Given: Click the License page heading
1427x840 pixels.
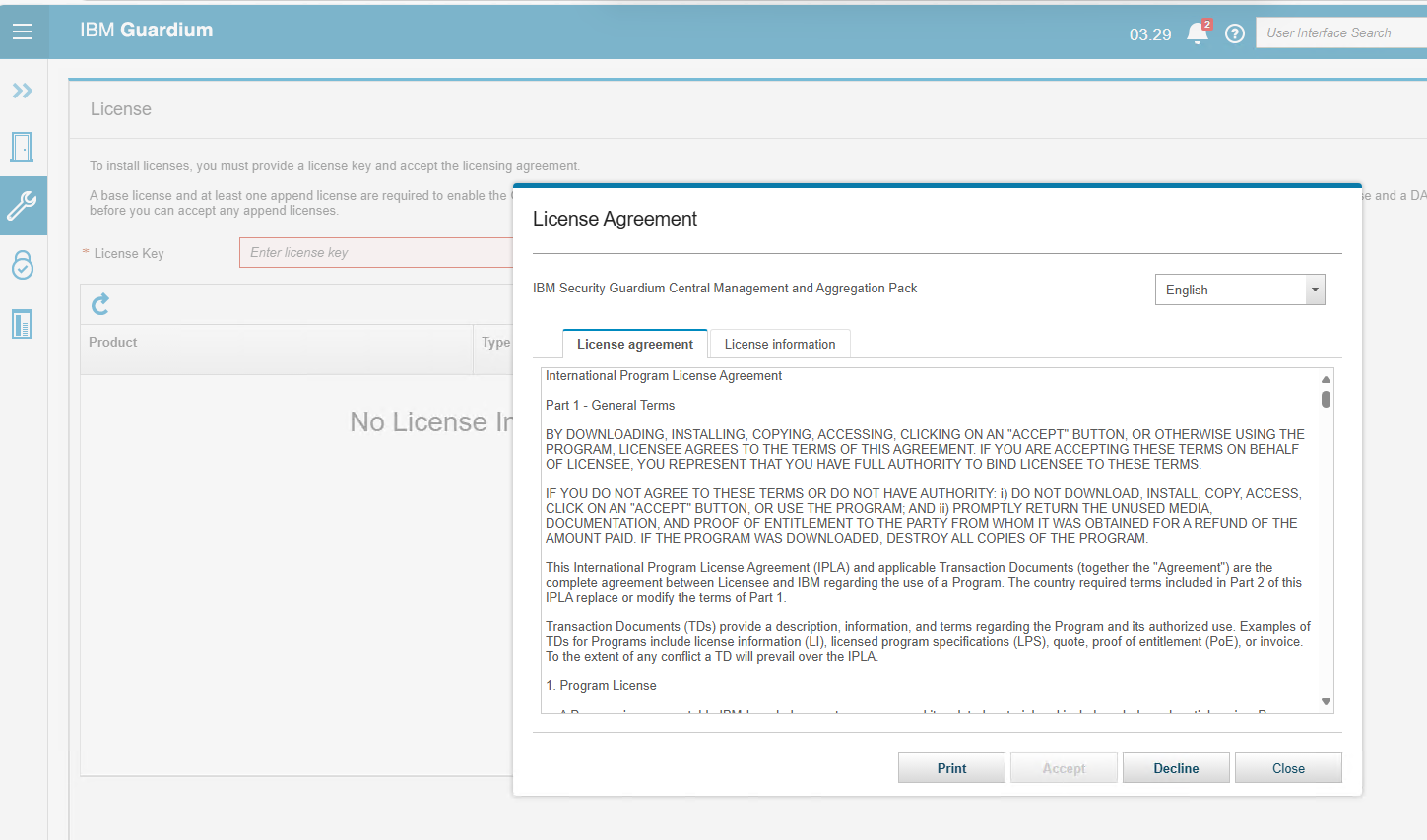Looking at the screenshot, I should point(121,109).
